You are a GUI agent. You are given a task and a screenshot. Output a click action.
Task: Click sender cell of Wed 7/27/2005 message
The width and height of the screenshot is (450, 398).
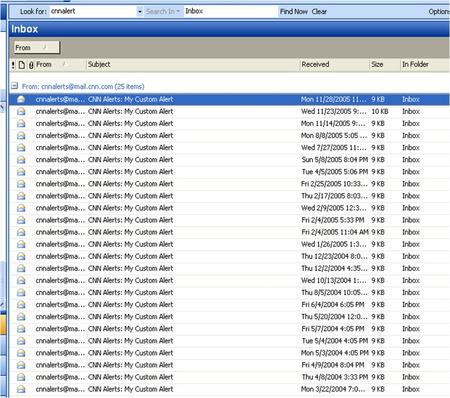[x=60, y=148]
